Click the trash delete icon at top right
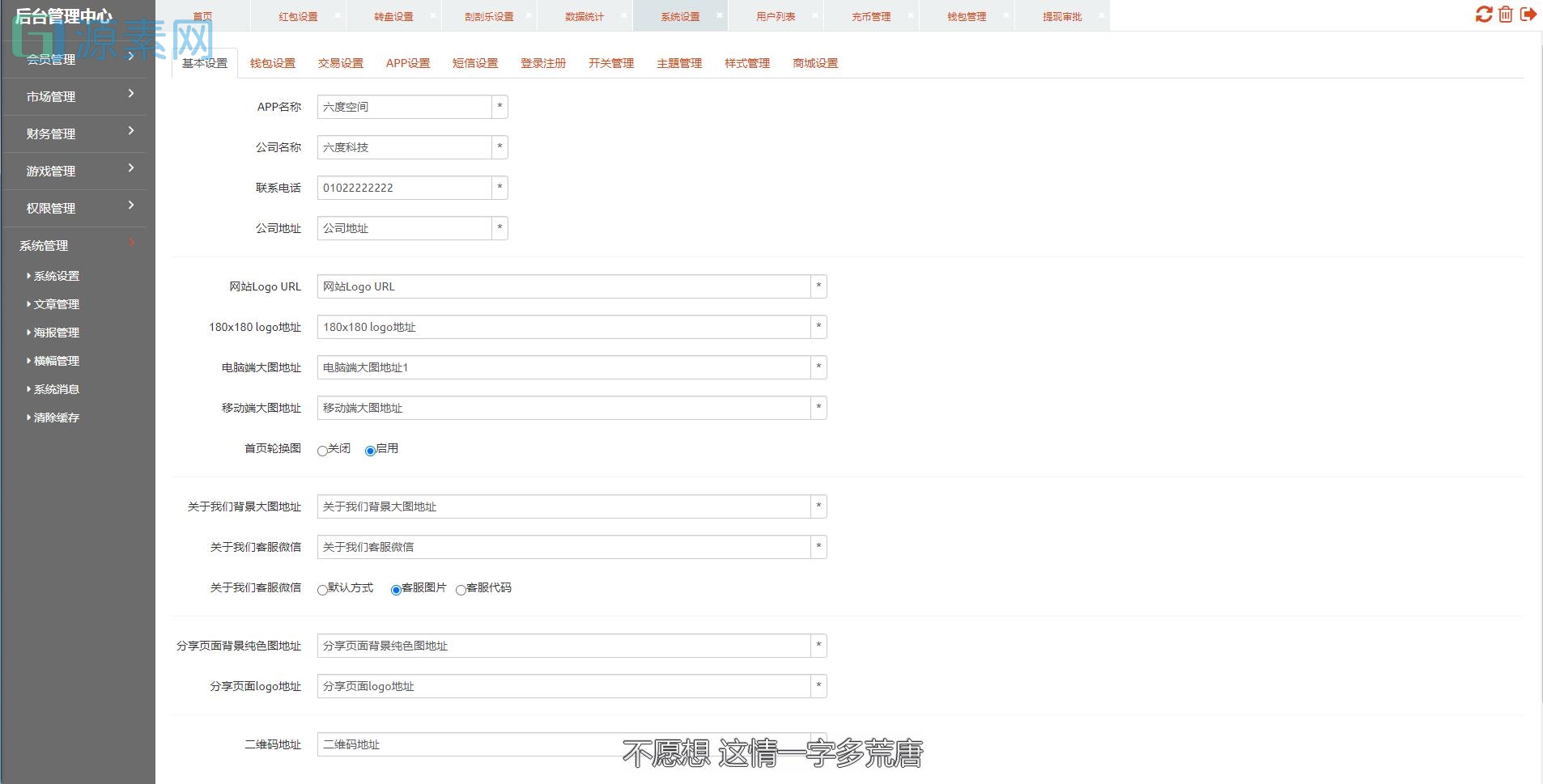Screen dimensions: 1543x784 [x=1505, y=14]
